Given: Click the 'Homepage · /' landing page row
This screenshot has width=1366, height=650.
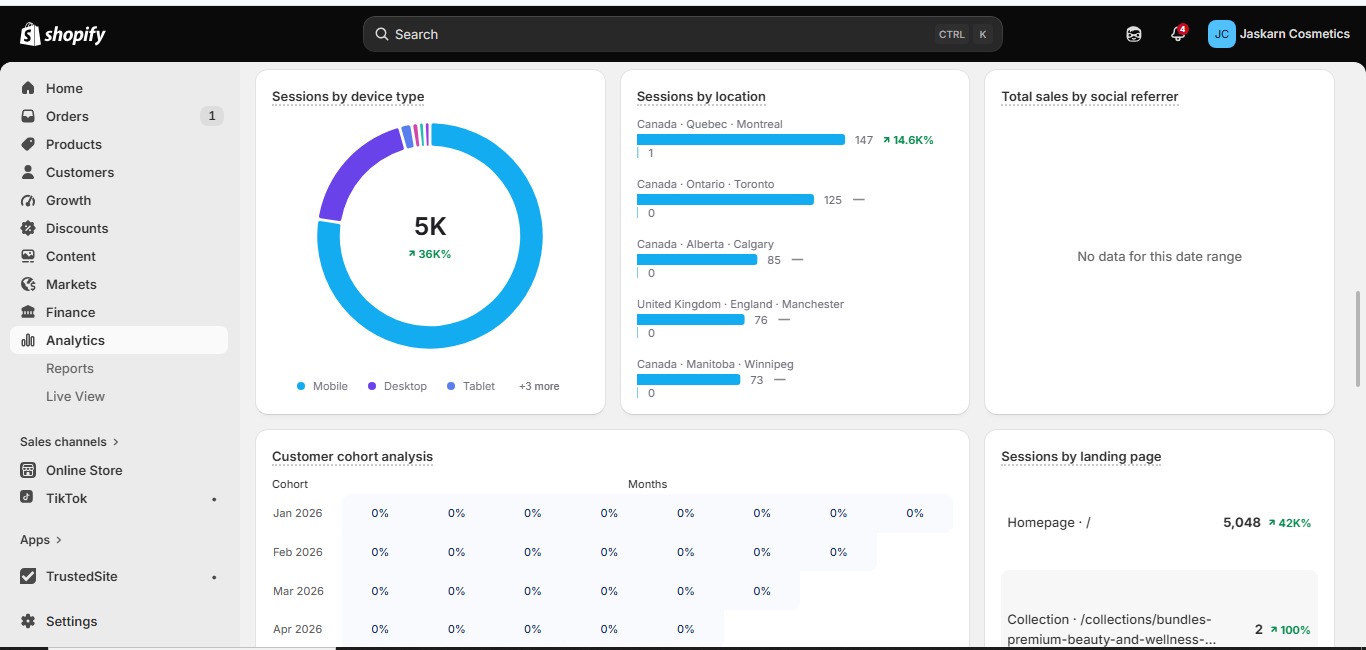Looking at the screenshot, I should coord(1159,523).
